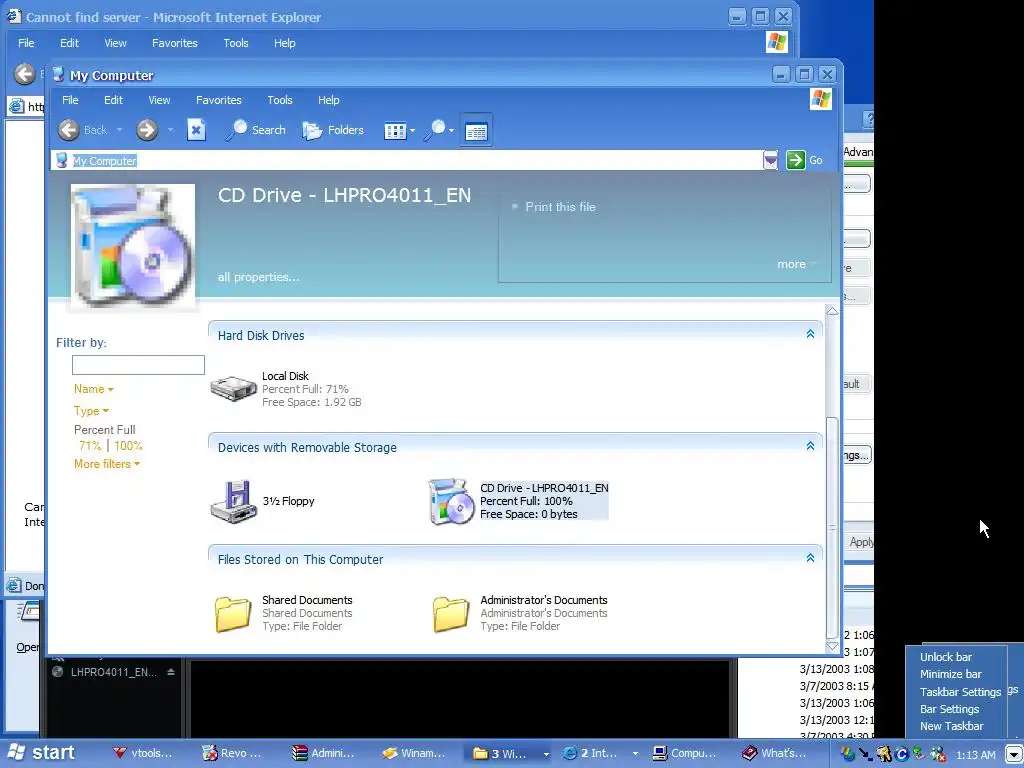Open the grouped 2 Internet Explorer taskbar button
Screen dimensions: 1024x768
(600, 754)
